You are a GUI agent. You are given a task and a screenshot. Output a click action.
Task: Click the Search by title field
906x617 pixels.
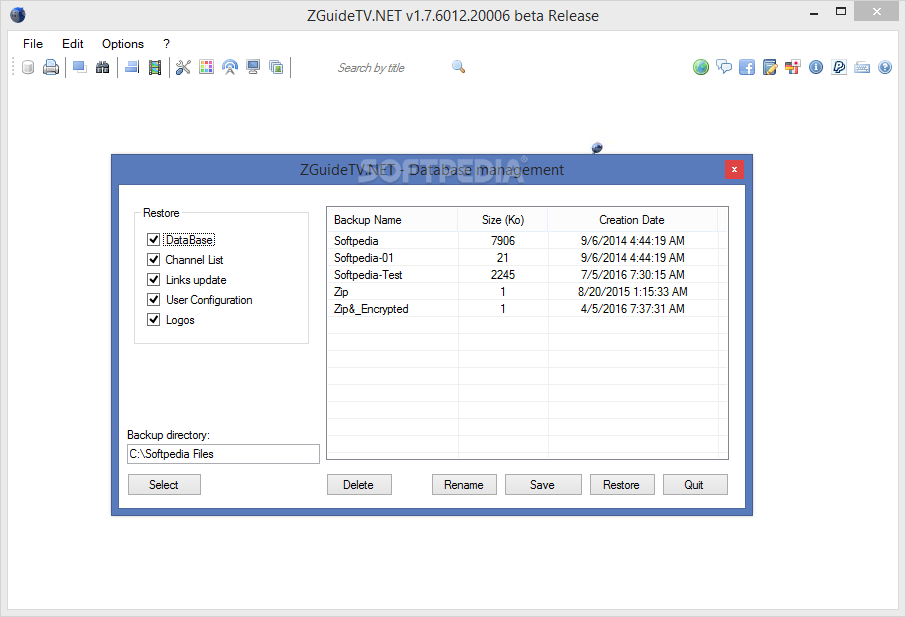372,68
